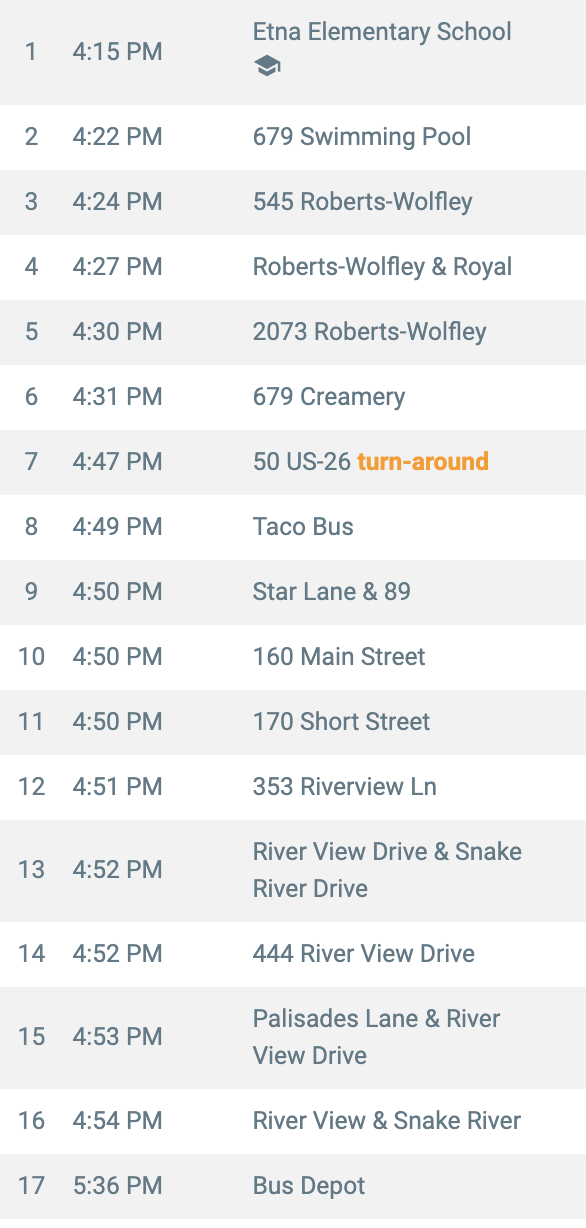Open the River View & Snake River stop
The height and width of the screenshot is (1228, 586).
coord(293,1121)
